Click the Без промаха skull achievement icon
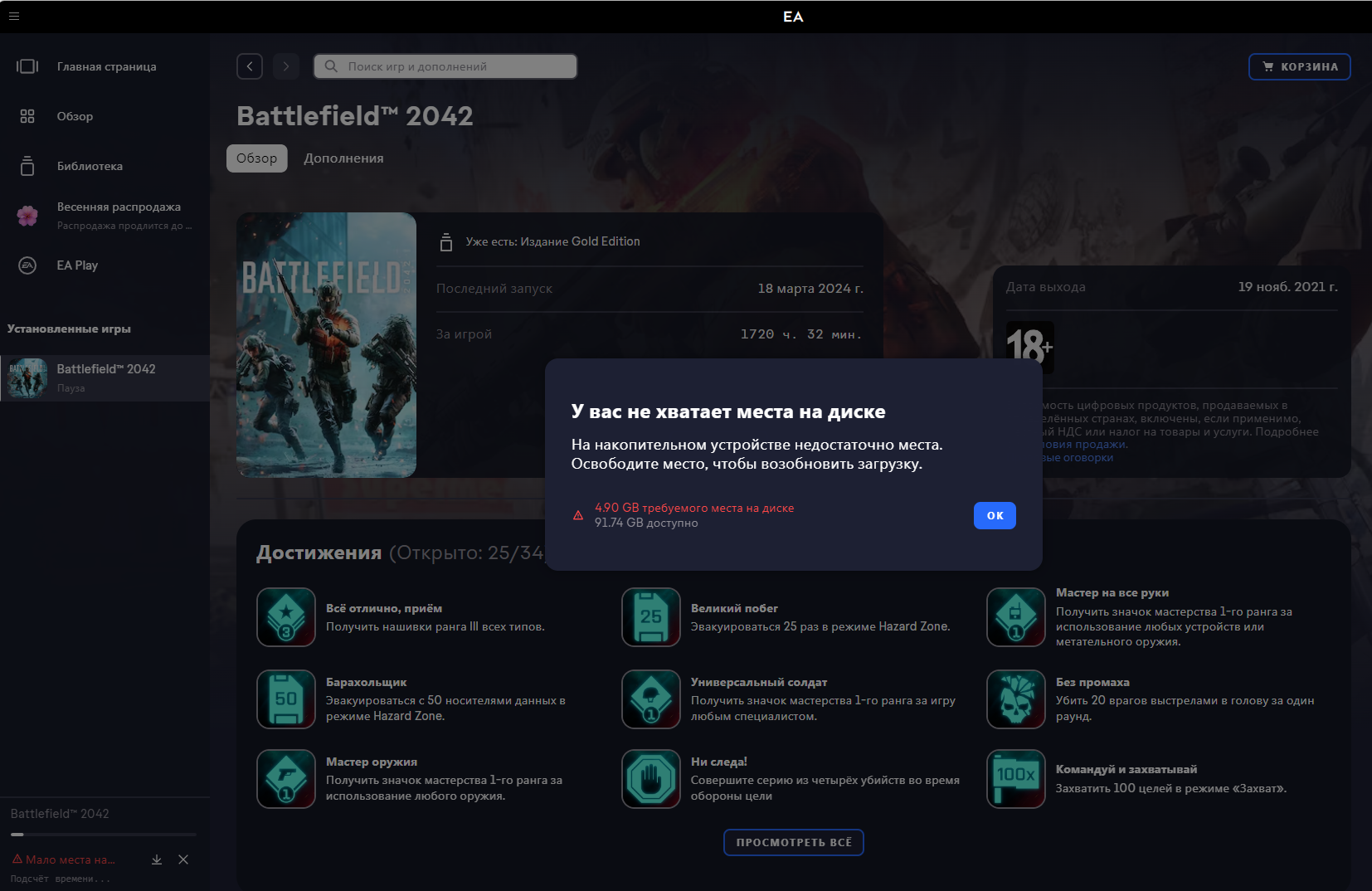This screenshot has width=1372, height=891. click(1016, 699)
